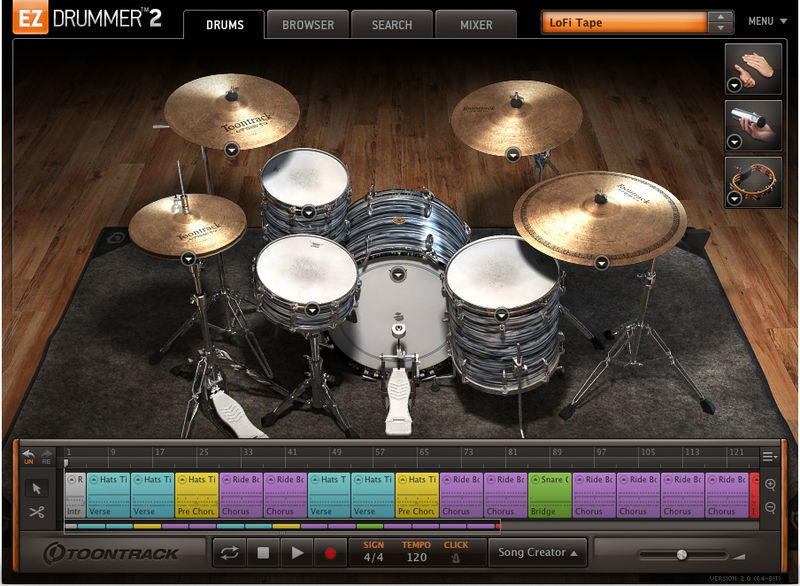Click bar 81 on the timeline ruler

pyautogui.click(x=512, y=452)
